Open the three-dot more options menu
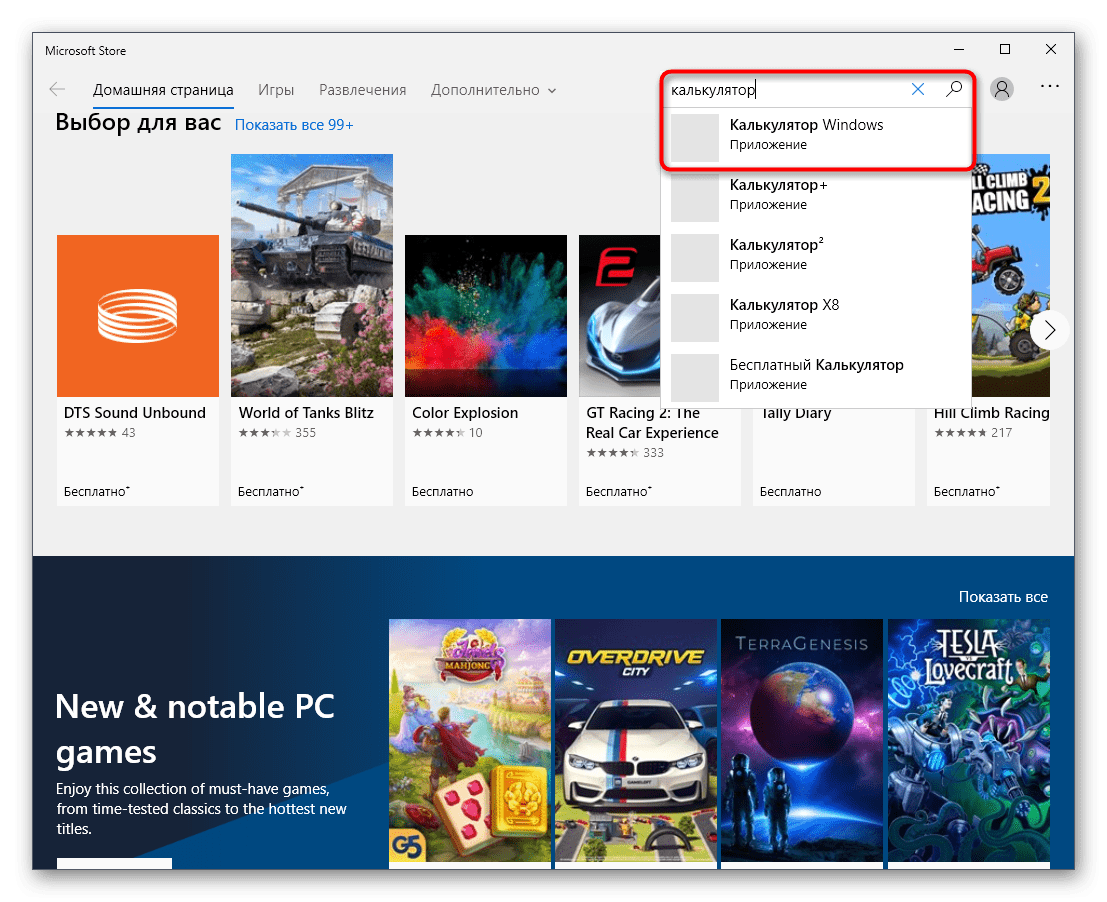 coord(1049,87)
